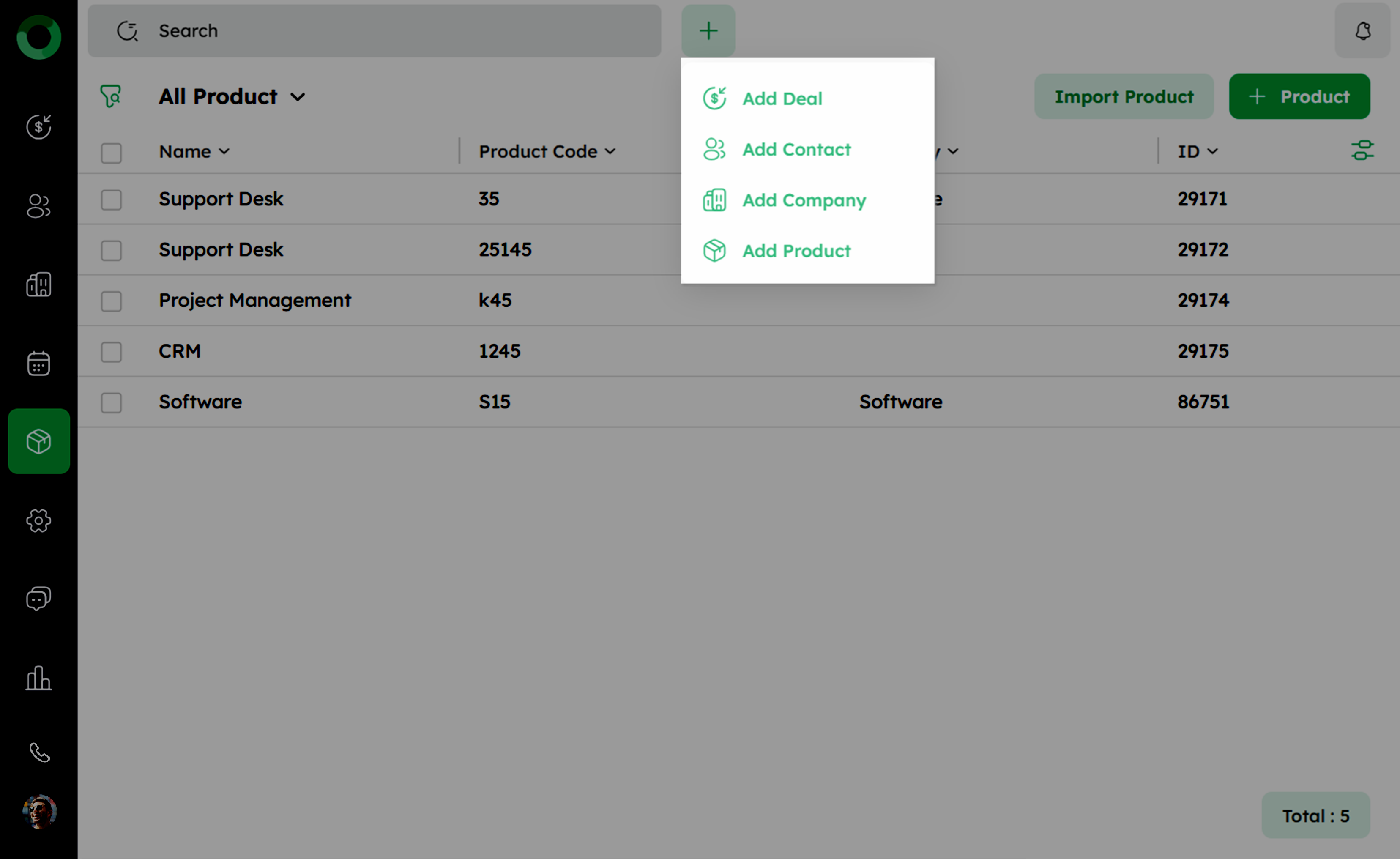Open the Contacts section in sidebar
This screenshot has width=1400, height=859.
click(38, 205)
